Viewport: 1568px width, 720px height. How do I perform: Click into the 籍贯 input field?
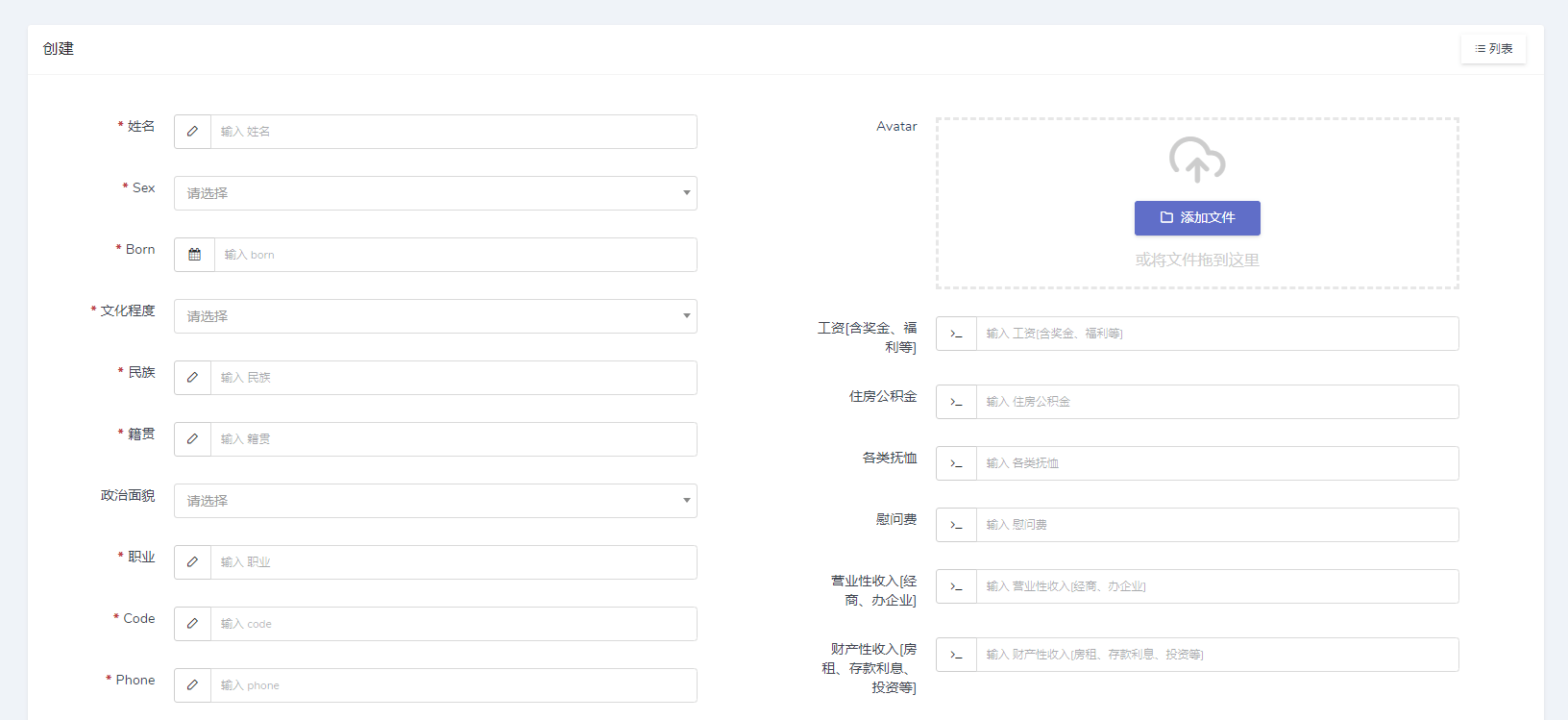pyautogui.click(x=453, y=439)
